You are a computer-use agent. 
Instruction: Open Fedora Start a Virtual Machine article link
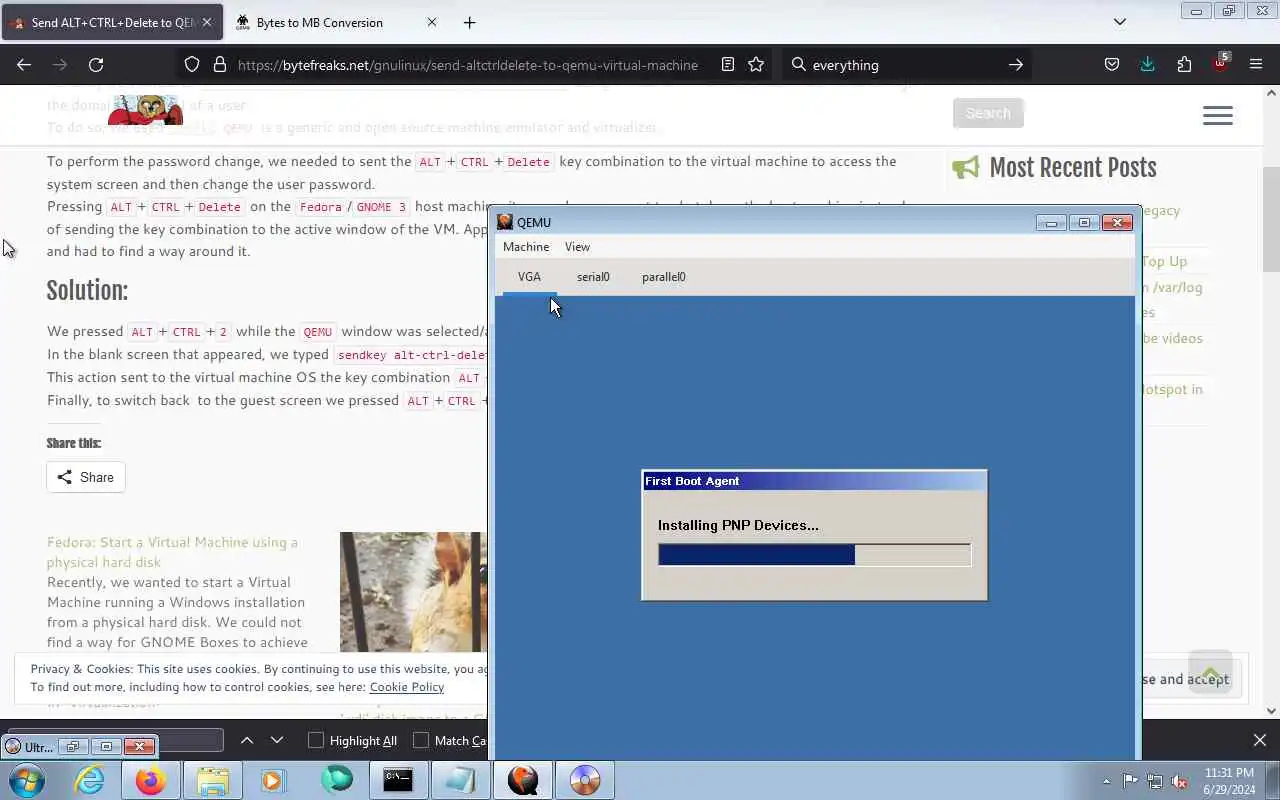172,552
